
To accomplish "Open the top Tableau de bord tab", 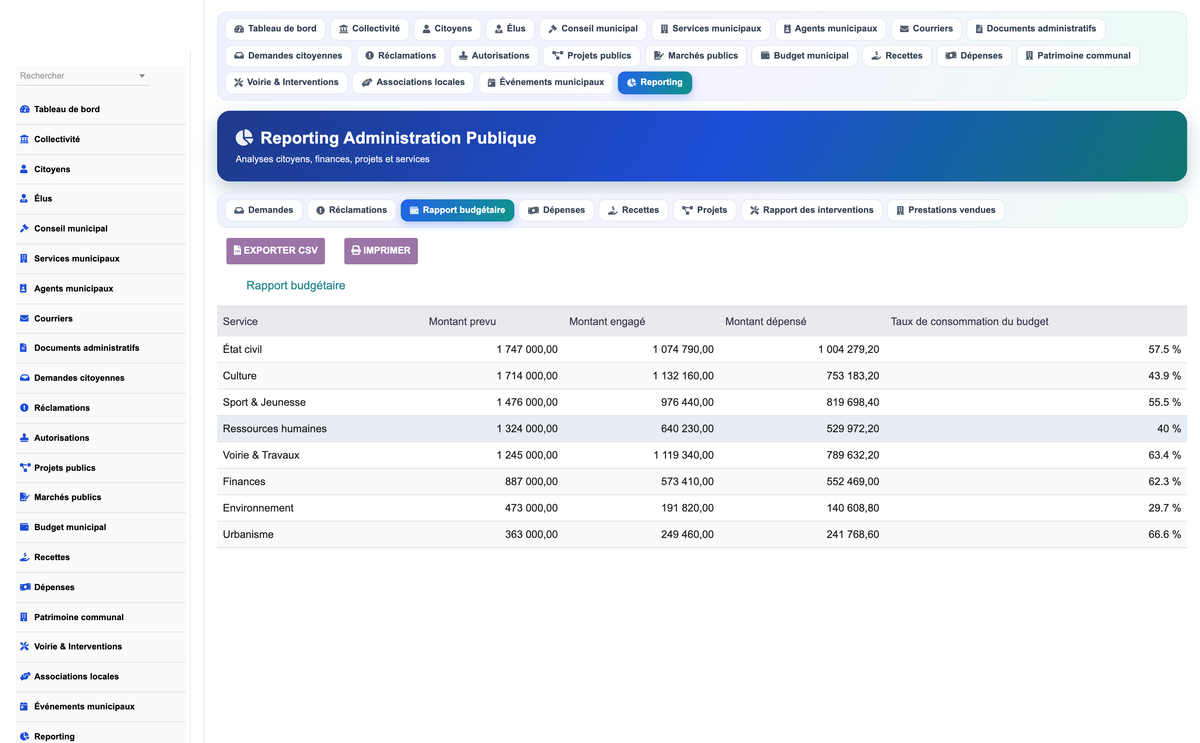I will 275,29.
